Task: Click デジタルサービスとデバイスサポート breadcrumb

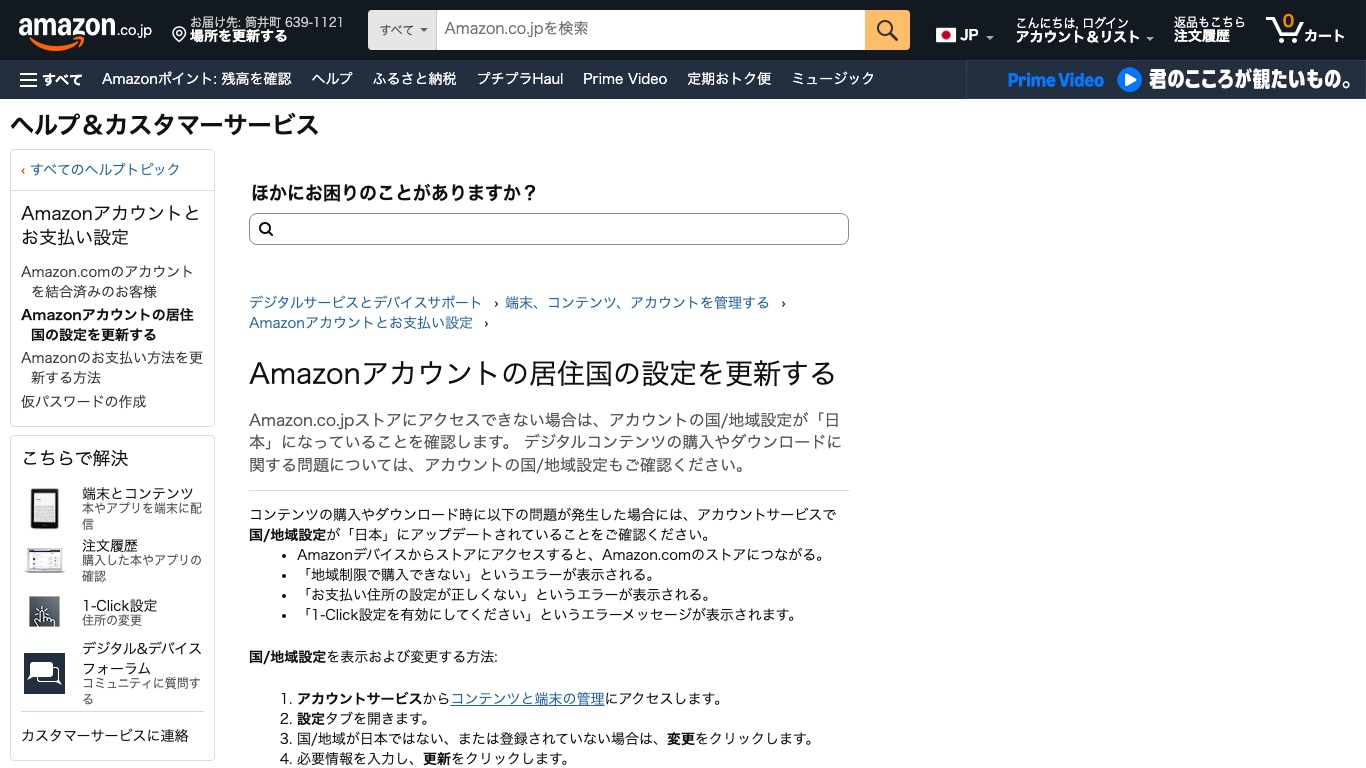Action: pyautogui.click(x=365, y=303)
